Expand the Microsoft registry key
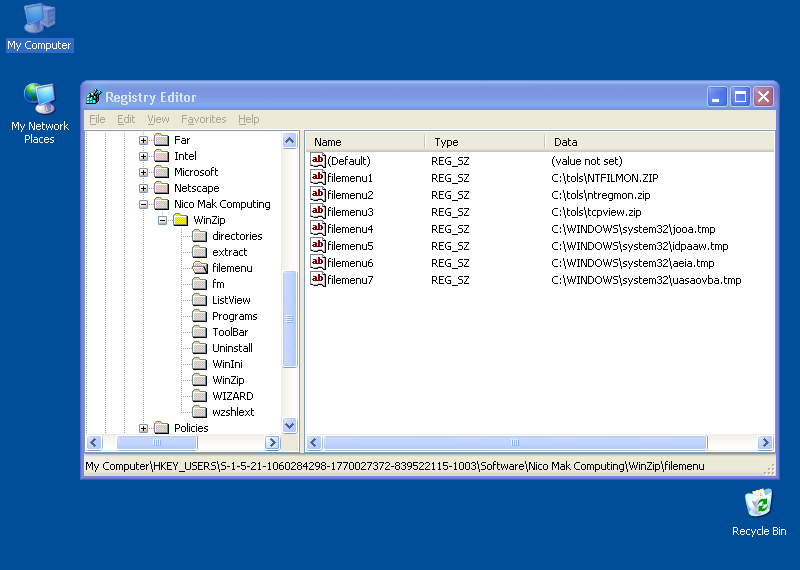800x570 pixels. (x=143, y=172)
